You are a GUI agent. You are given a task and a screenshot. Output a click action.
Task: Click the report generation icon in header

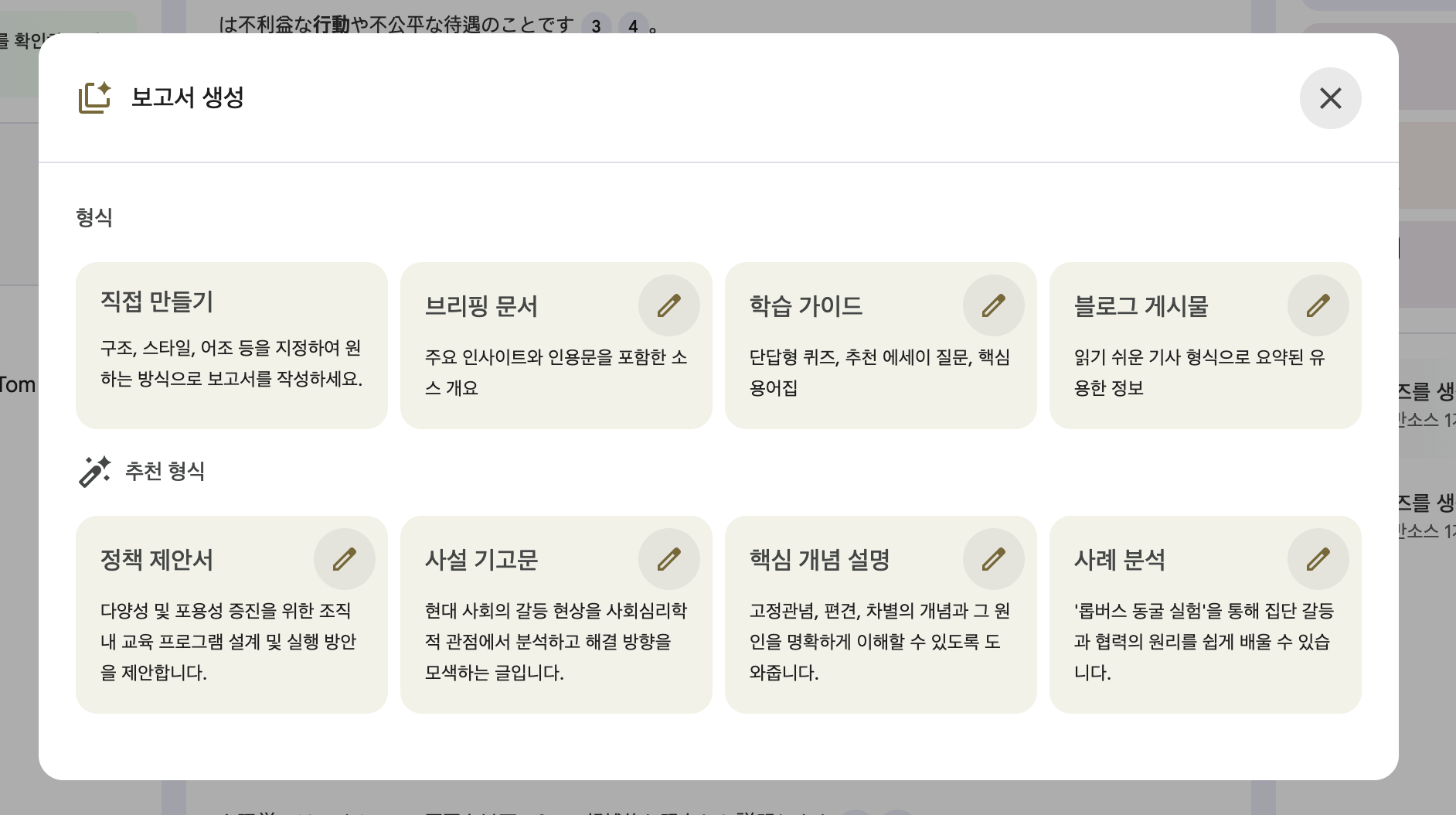click(x=94, y=98)
